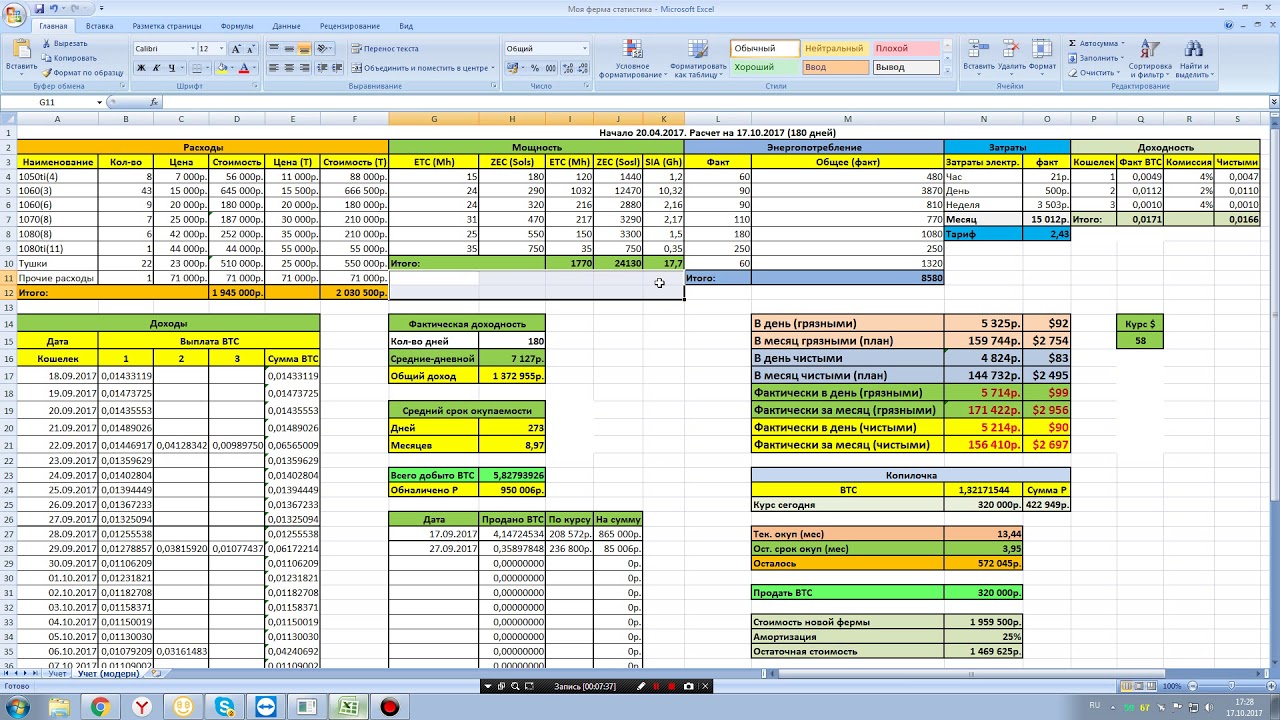Switch to the Формулы ribbon tab
Image resolution: width=1280 pixels, height=720 pixels.
(x=236, y=26)
